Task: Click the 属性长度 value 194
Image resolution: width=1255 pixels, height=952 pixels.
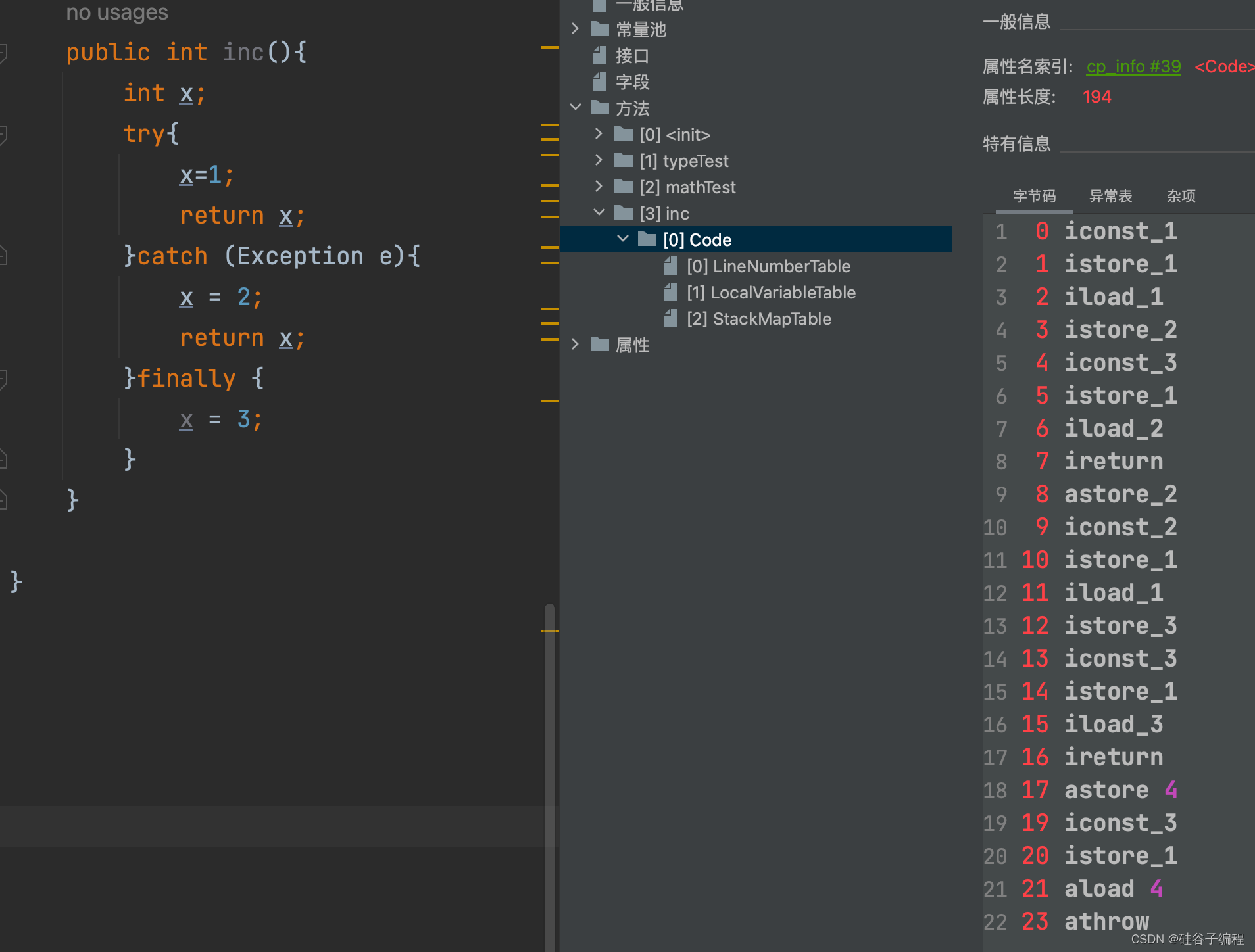Action: click(x=1096, y=97)
